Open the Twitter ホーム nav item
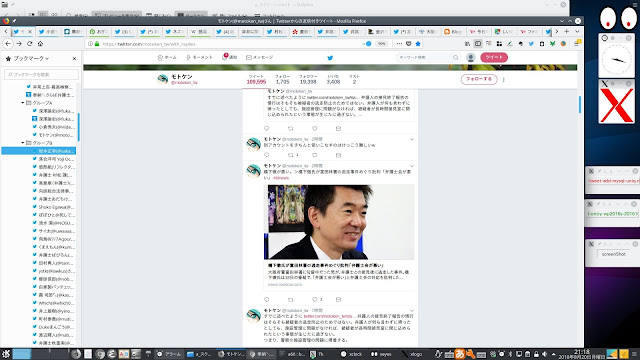The image size is (640, 360). (x=167, y=58)
